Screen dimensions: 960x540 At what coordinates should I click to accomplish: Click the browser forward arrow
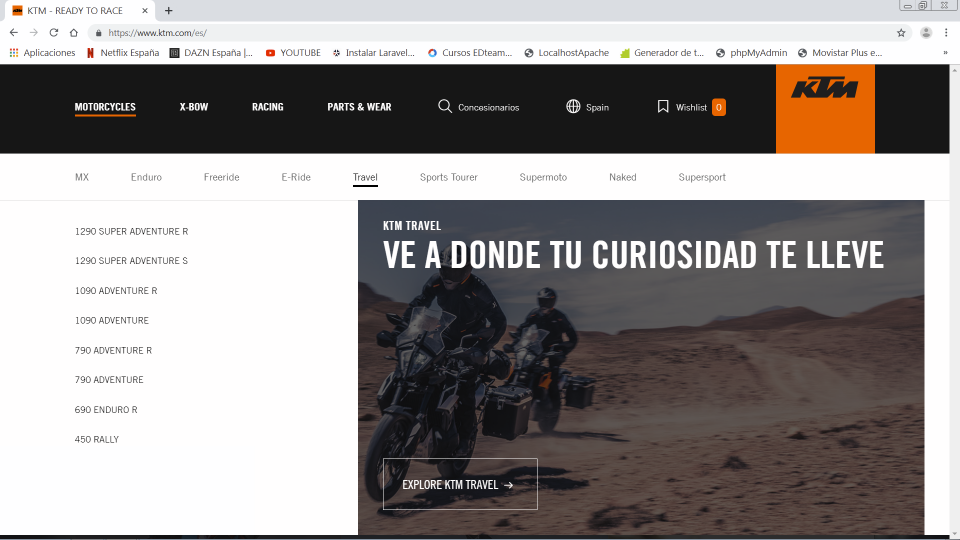[34, 32]
